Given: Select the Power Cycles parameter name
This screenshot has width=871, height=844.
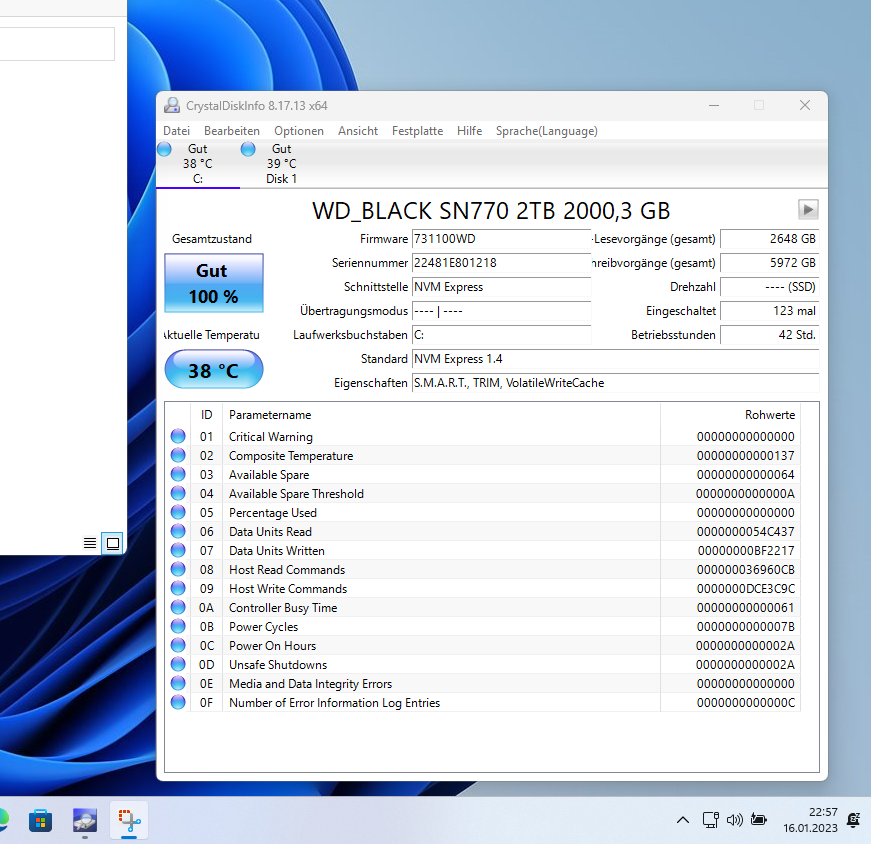Looking at the screenshot, I should pyautogui.click(x=263, y=627).
